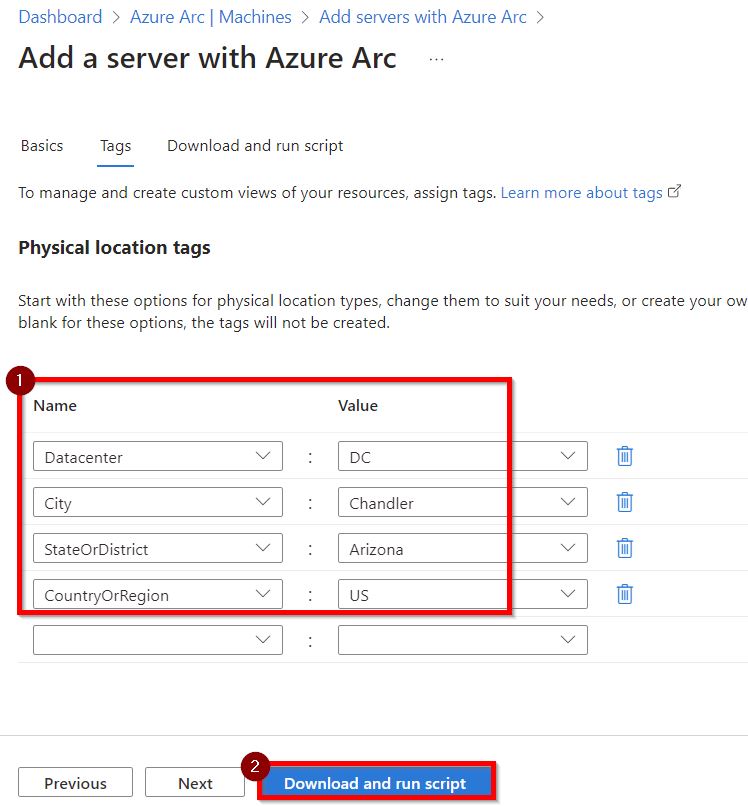Open Azure Arc | Machines breadcrumb
Image resolution: width=748 pixels, height=806 pixels.
210,17
